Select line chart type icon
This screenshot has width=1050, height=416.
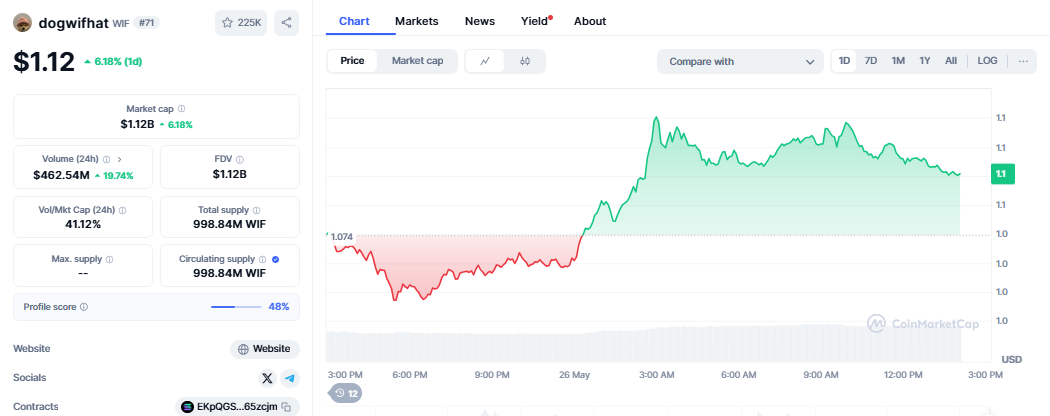(485, 62)
